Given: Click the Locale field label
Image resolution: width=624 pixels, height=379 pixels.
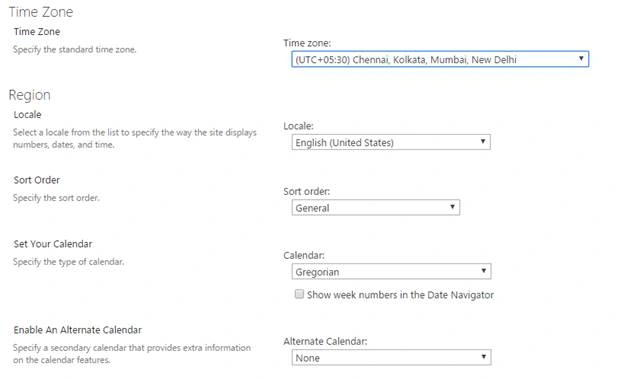Looking at the screenshot, I should pyautogui.click(x=298, y=126).
